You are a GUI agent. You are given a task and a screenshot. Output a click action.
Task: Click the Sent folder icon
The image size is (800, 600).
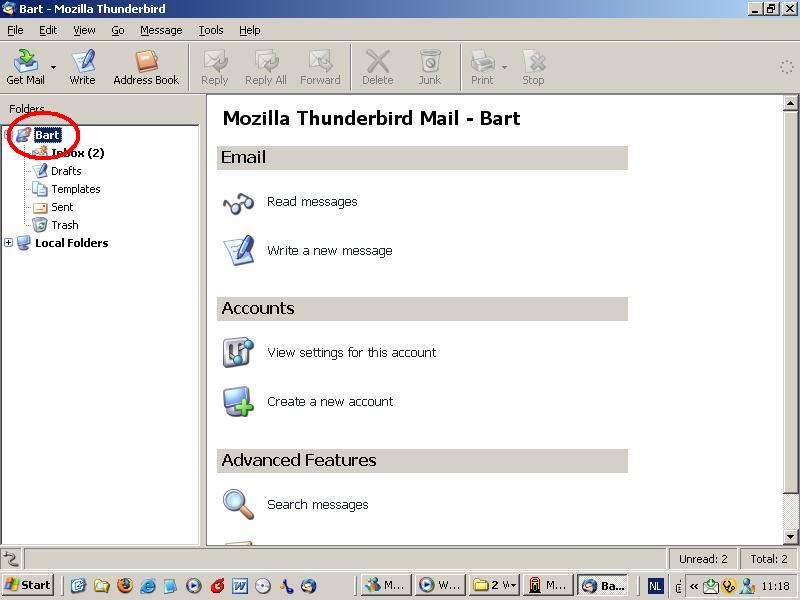point(40,207)
